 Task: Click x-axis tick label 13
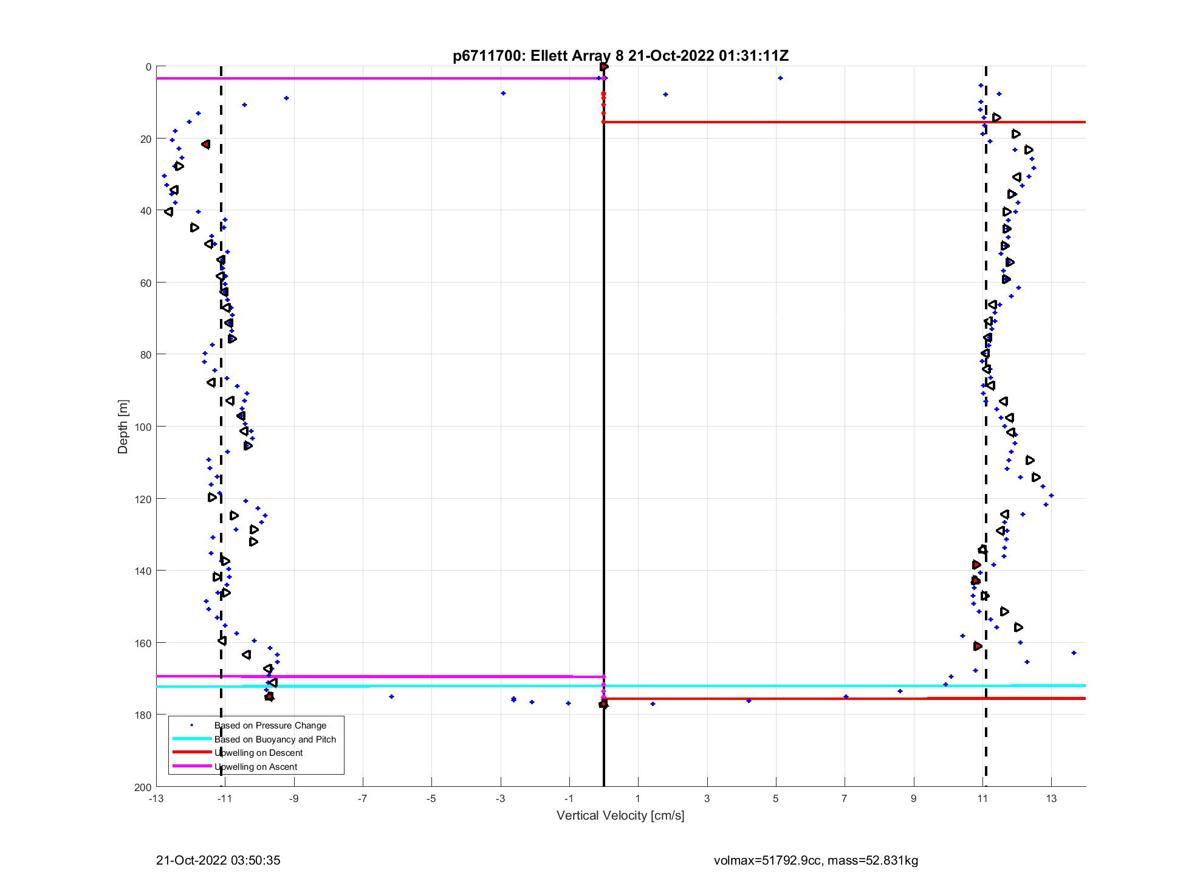pyautogui.click(x=1052, y=798)
